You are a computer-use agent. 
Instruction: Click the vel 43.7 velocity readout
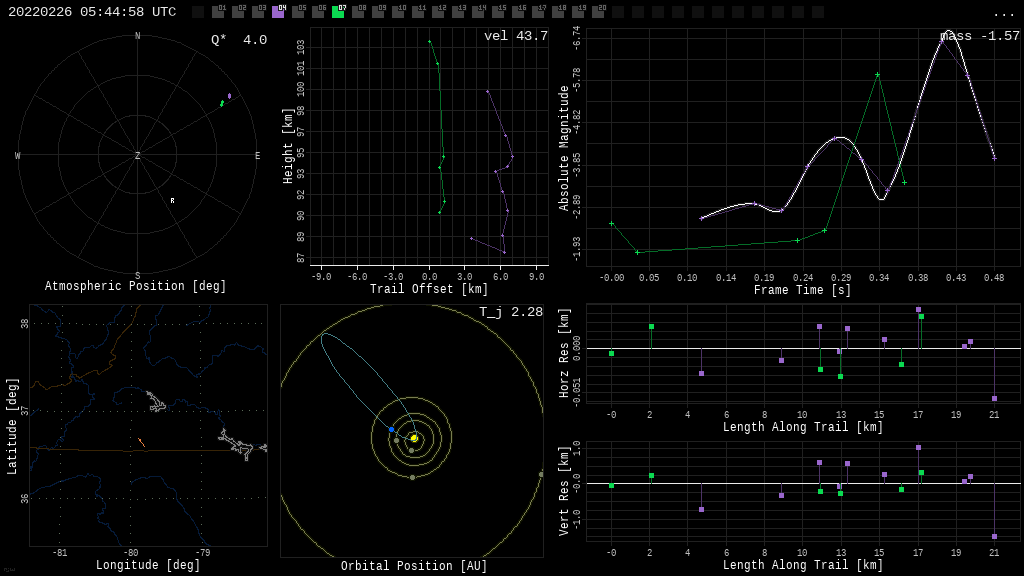coord(515,36)
